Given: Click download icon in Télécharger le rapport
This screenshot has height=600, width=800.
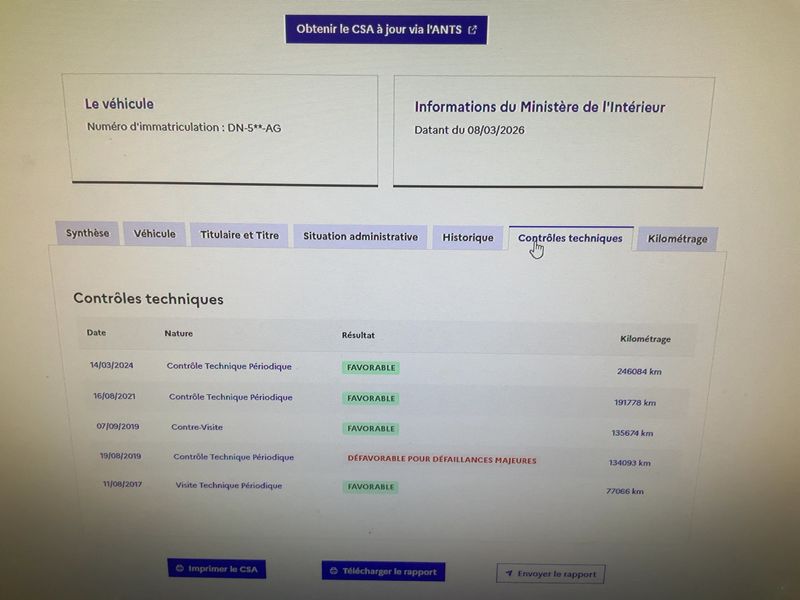Looking at the screenshot, I should (334, 570).
